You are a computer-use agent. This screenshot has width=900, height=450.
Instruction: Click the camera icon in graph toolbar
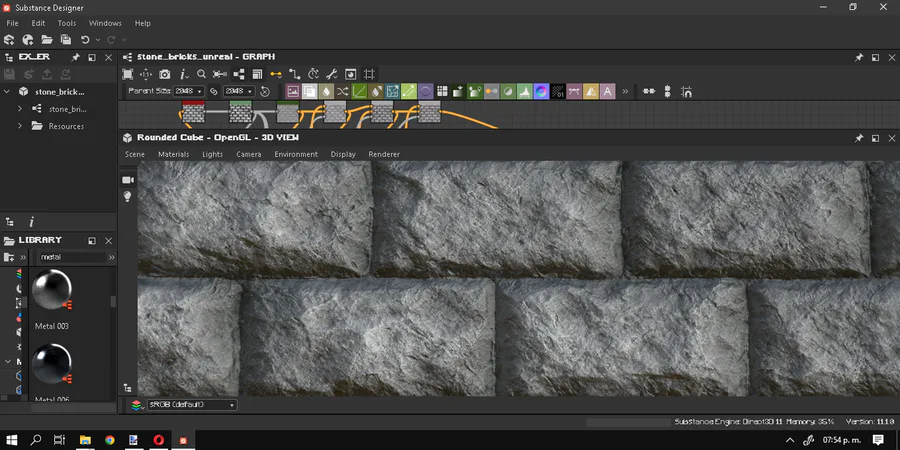(165, 74)
